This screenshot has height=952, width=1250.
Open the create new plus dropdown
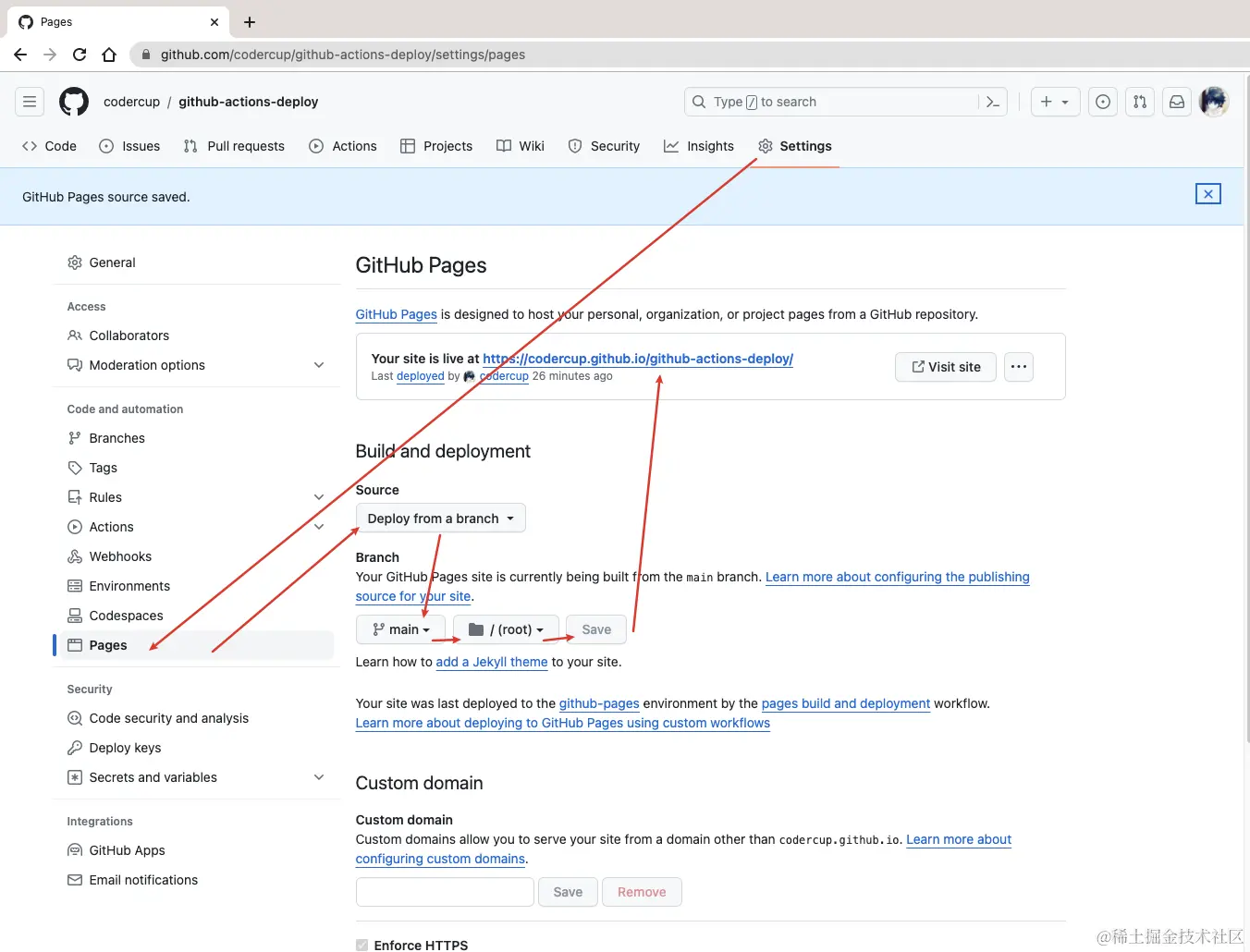click(1055, 102)
